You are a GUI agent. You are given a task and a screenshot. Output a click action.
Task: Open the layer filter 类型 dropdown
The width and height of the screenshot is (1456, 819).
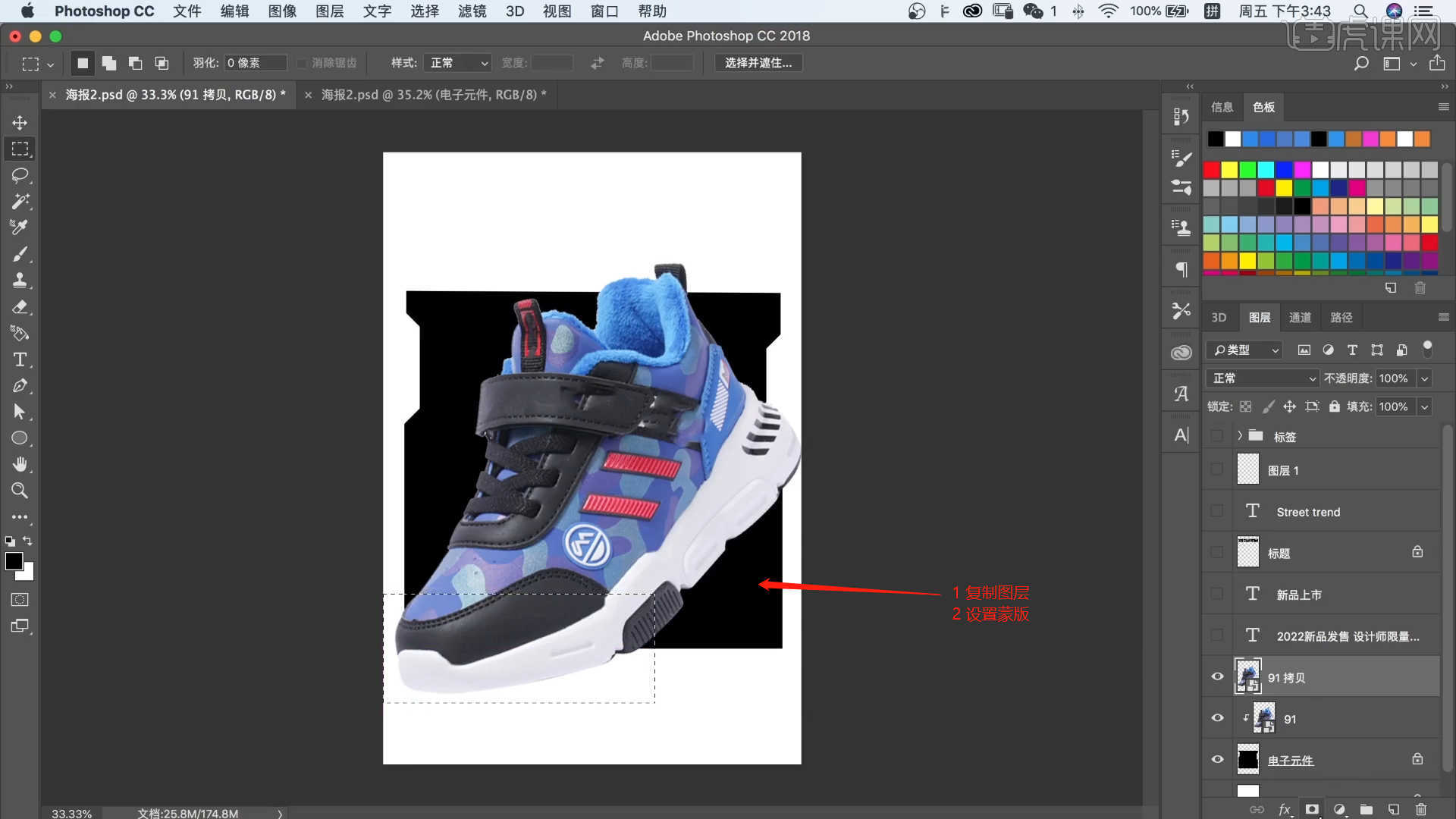click(x=1244, y=350)
